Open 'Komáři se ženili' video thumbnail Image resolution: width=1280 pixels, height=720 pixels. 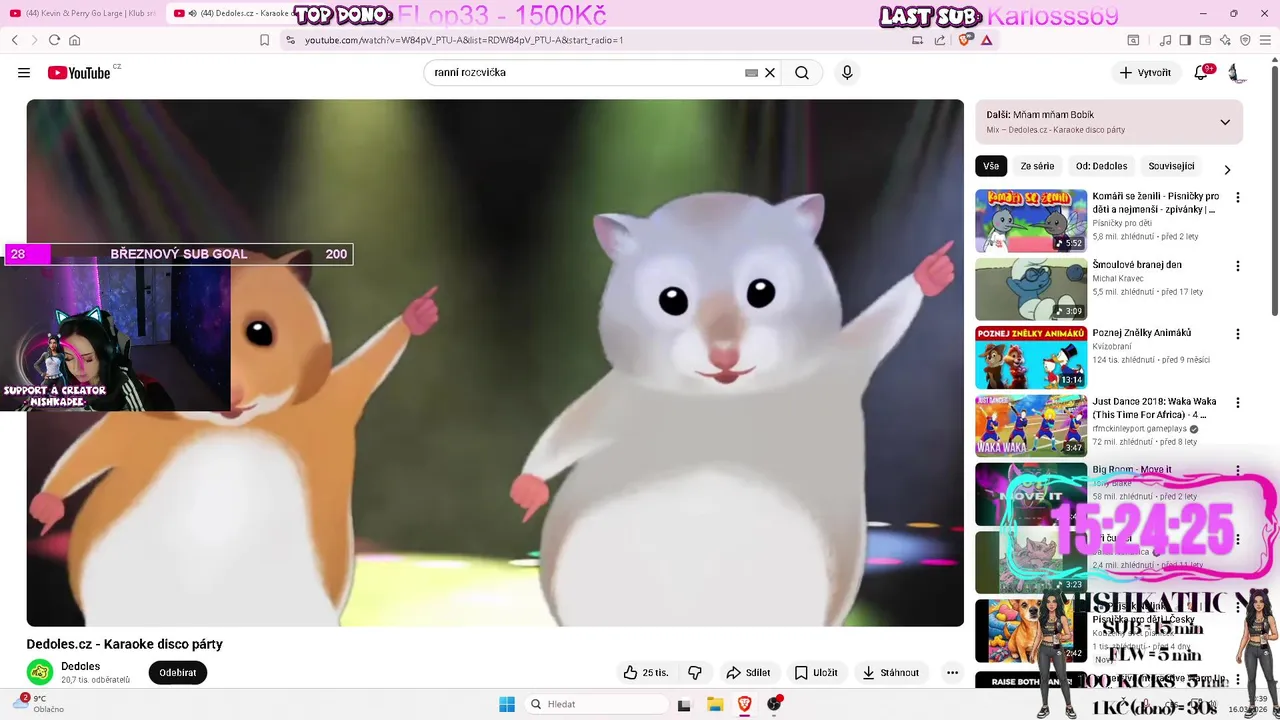1031,221
